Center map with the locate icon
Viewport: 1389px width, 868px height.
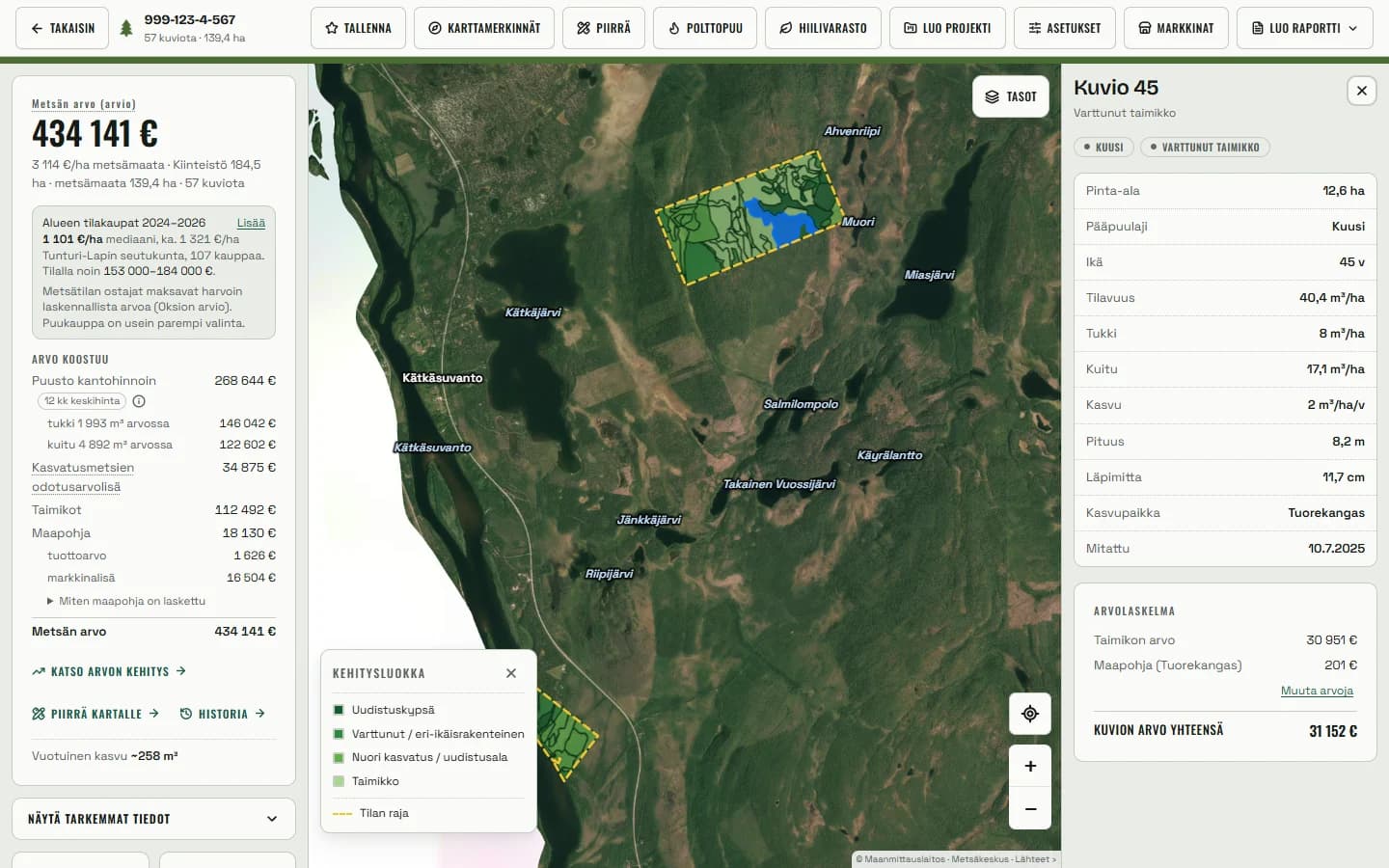click(x=1030, y=714)
